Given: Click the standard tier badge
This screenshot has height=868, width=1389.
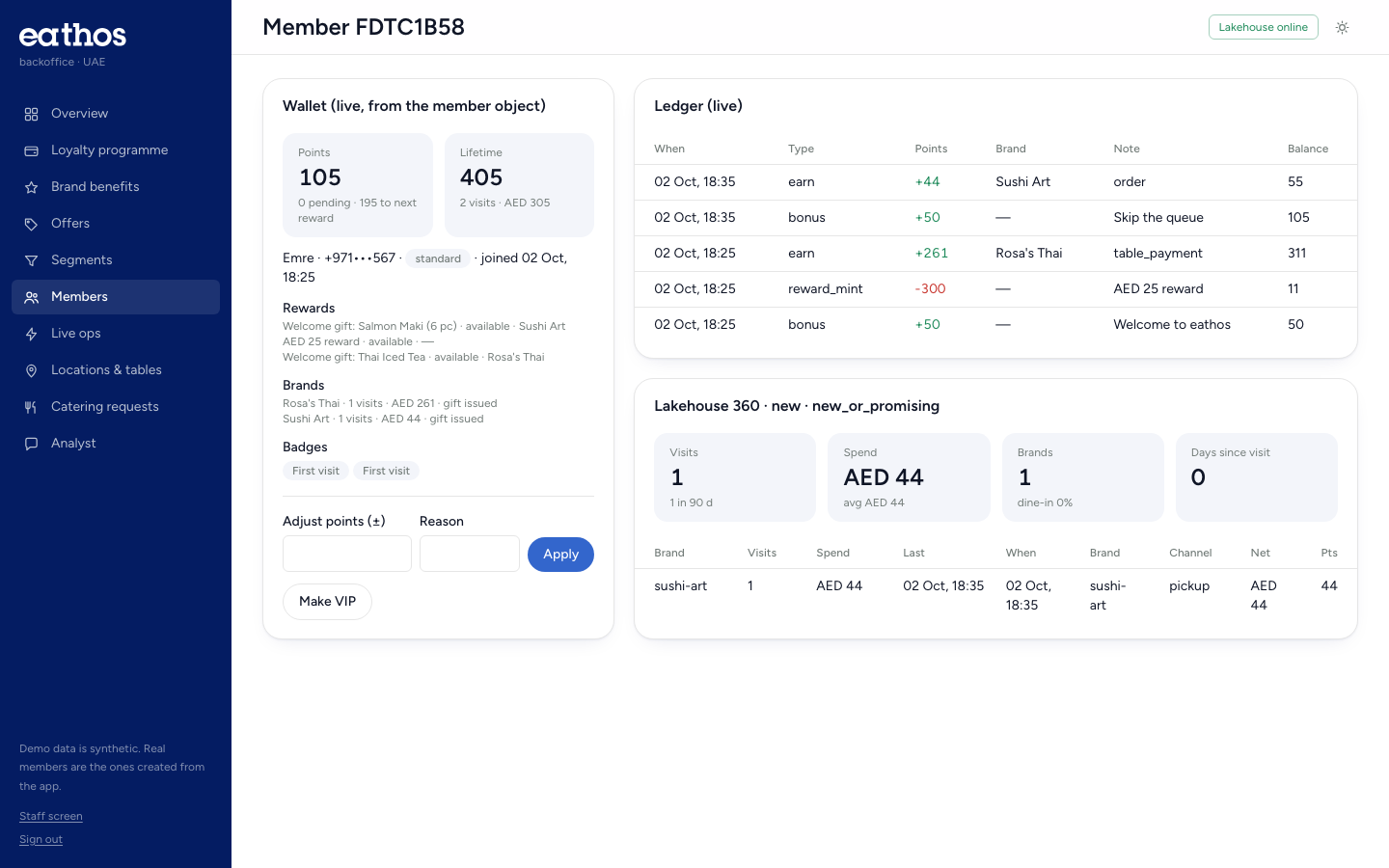Looking at the screenshot, I should pyautogui.click(x=438, y=258).
